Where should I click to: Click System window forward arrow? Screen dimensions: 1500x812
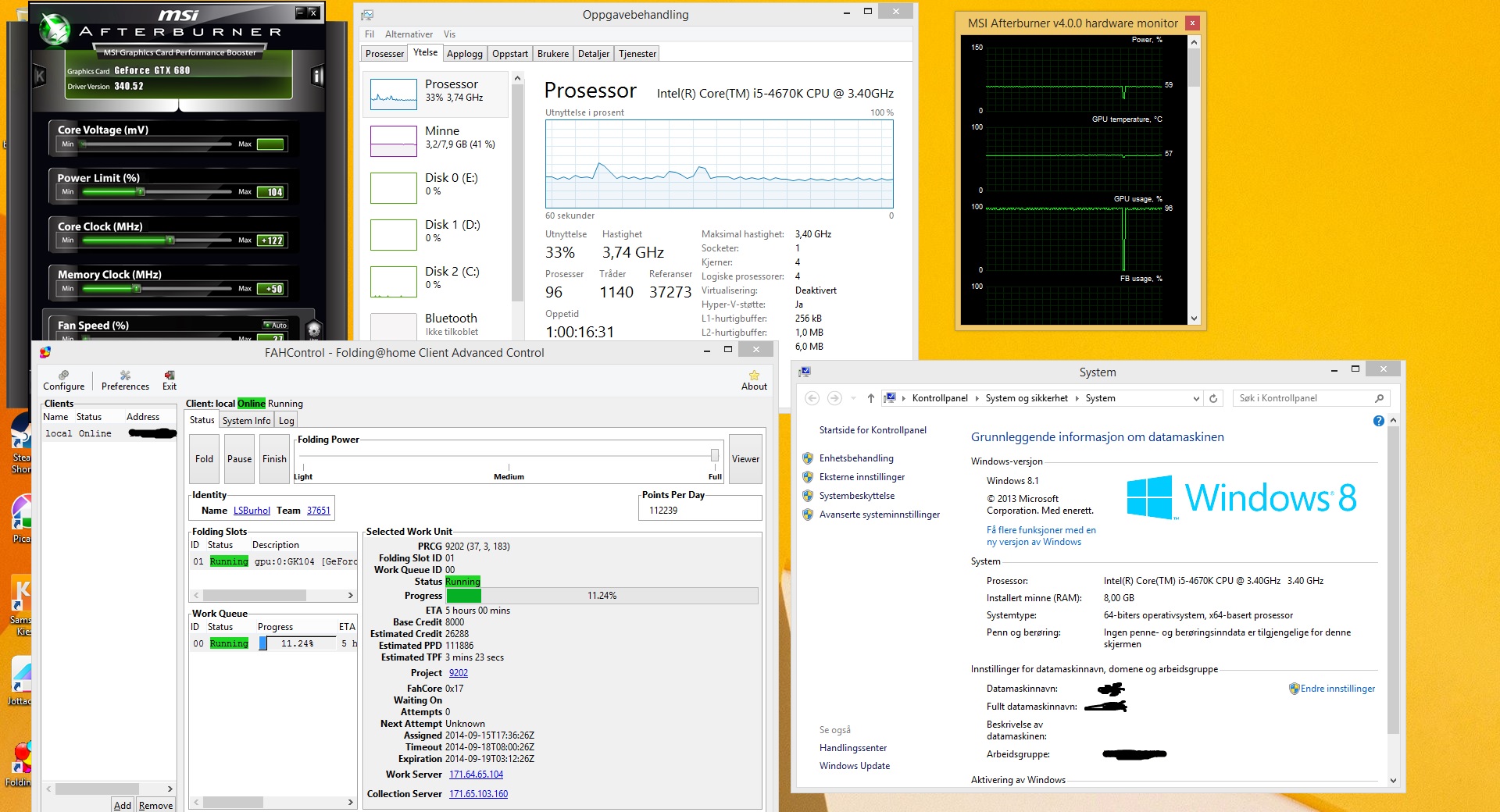click(x=834, y=398)
